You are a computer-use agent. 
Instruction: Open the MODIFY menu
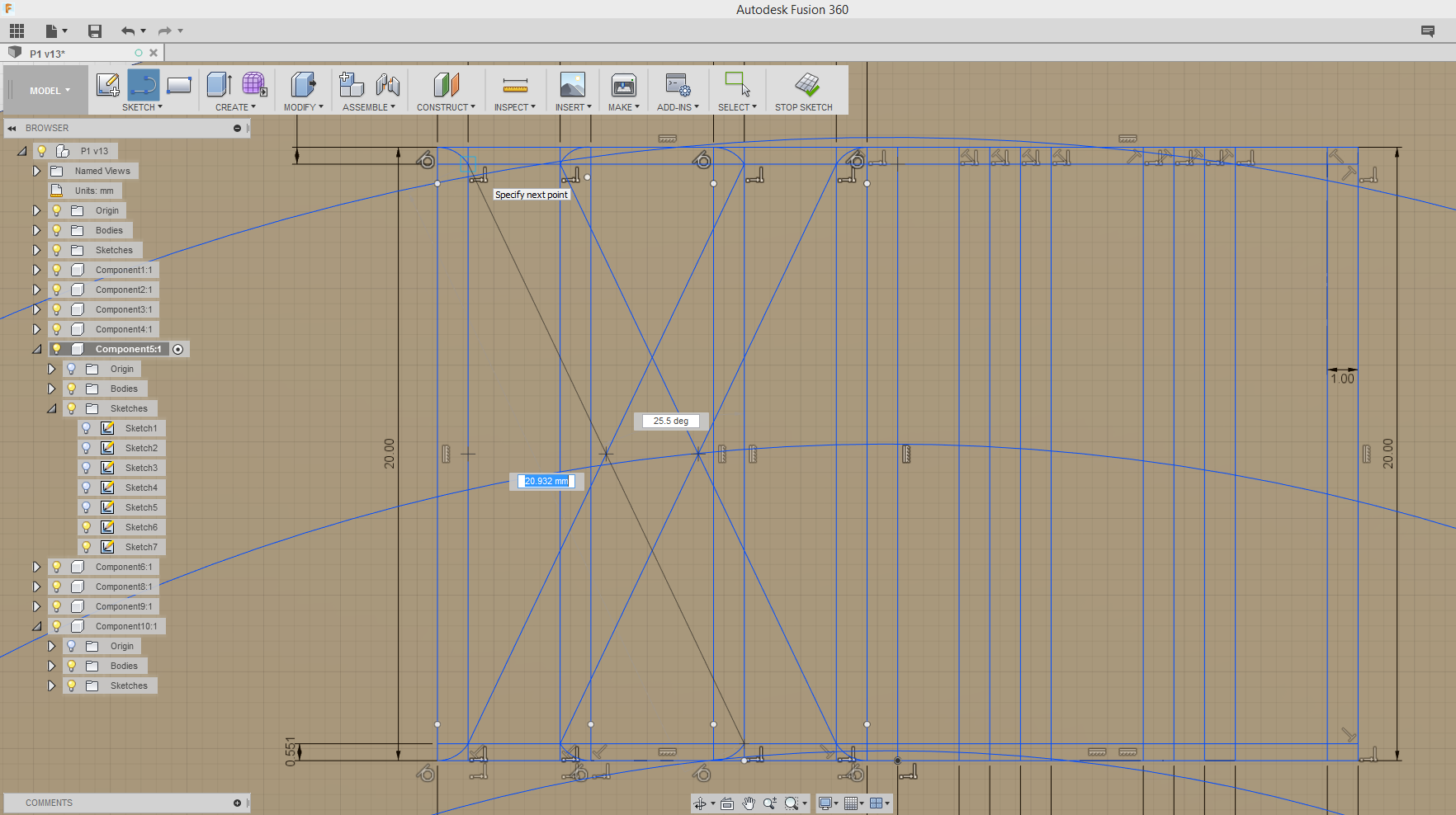point(303,107)
